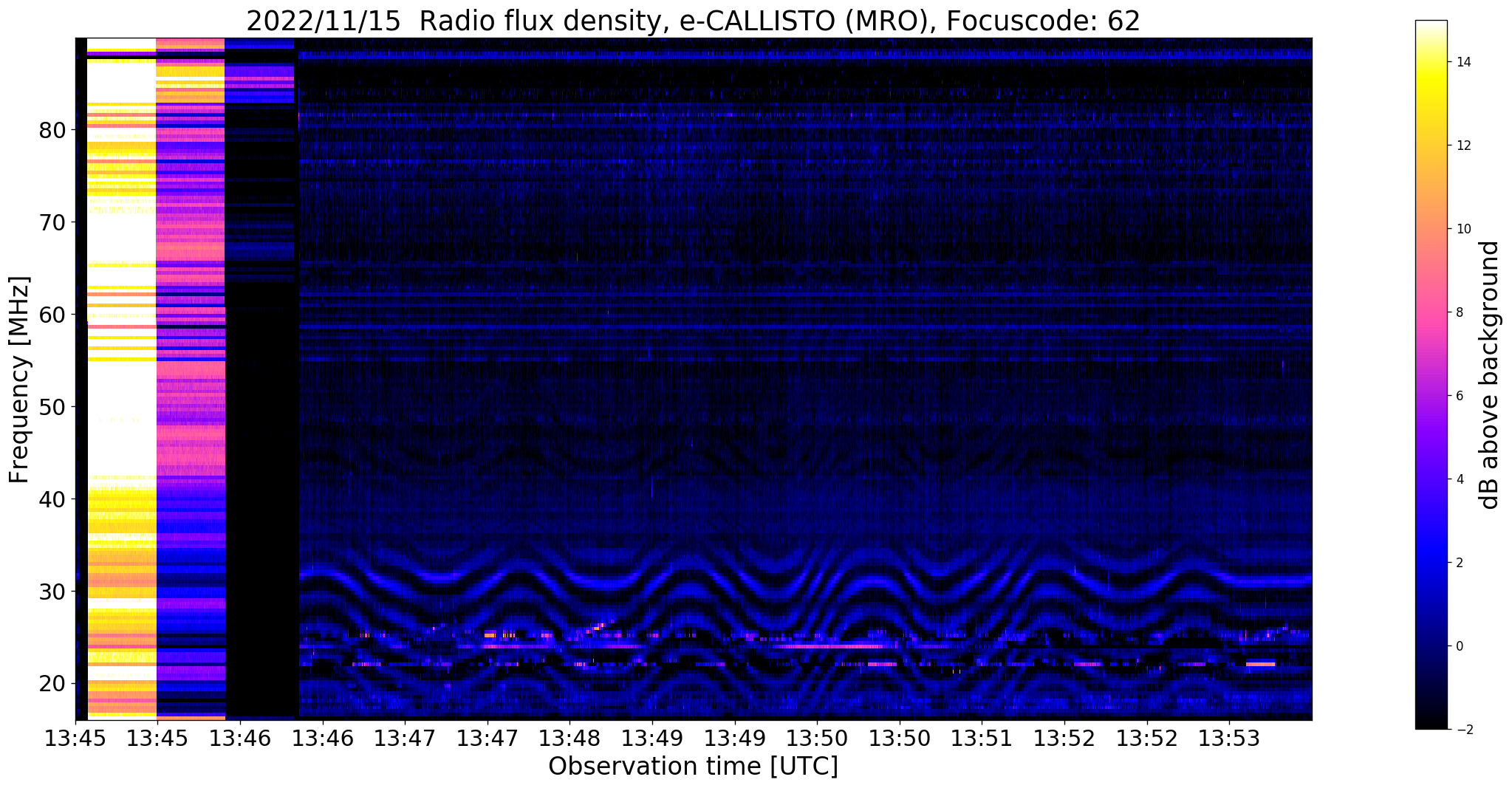Image resolution: width=1512 pixels, height=788 pixels.
Task: Click the 13:51 time tick label
Action: (982, 738)
